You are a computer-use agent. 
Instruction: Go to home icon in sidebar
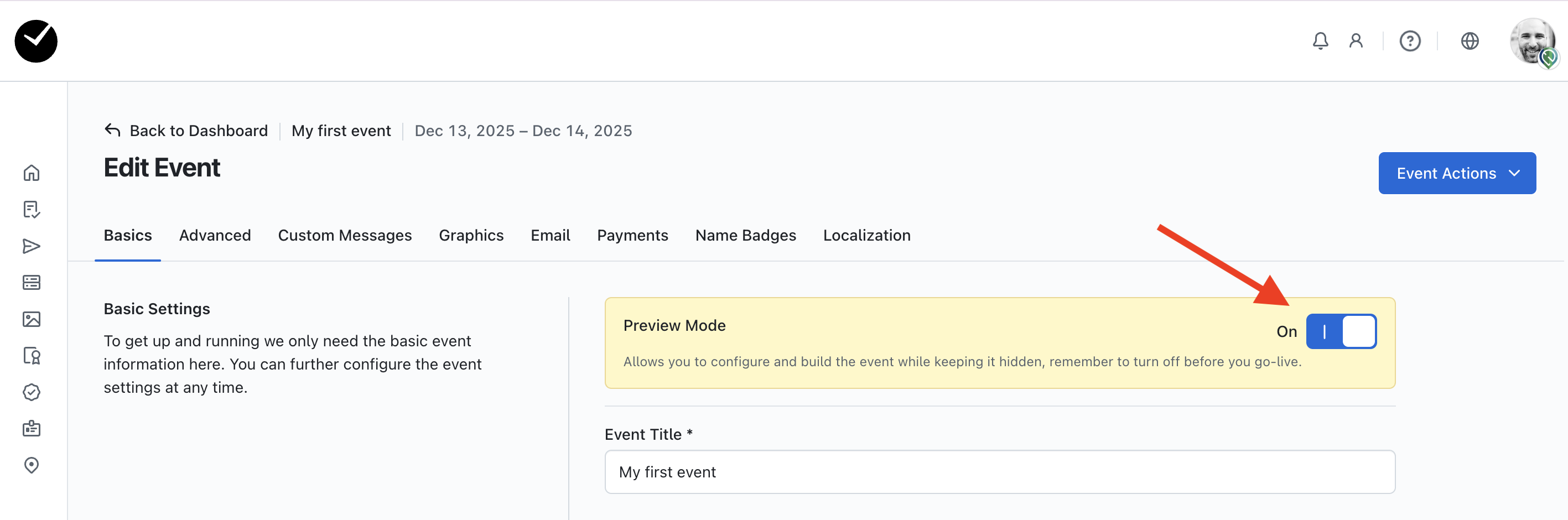point(32,174)
